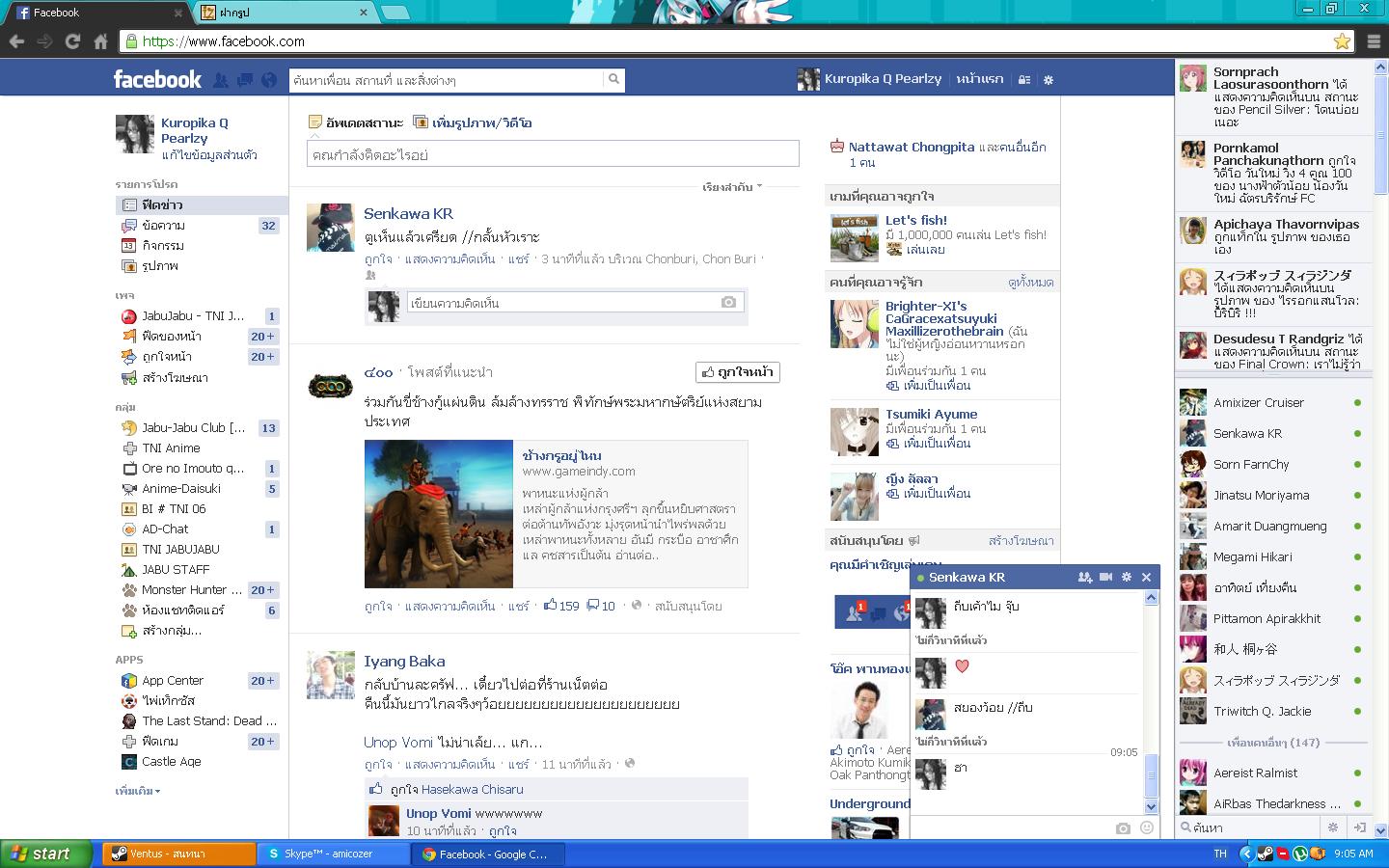Click the chat sidebar scroll-down arrow
This screenshot has width=1389, height=868.
click(1380, 829)
